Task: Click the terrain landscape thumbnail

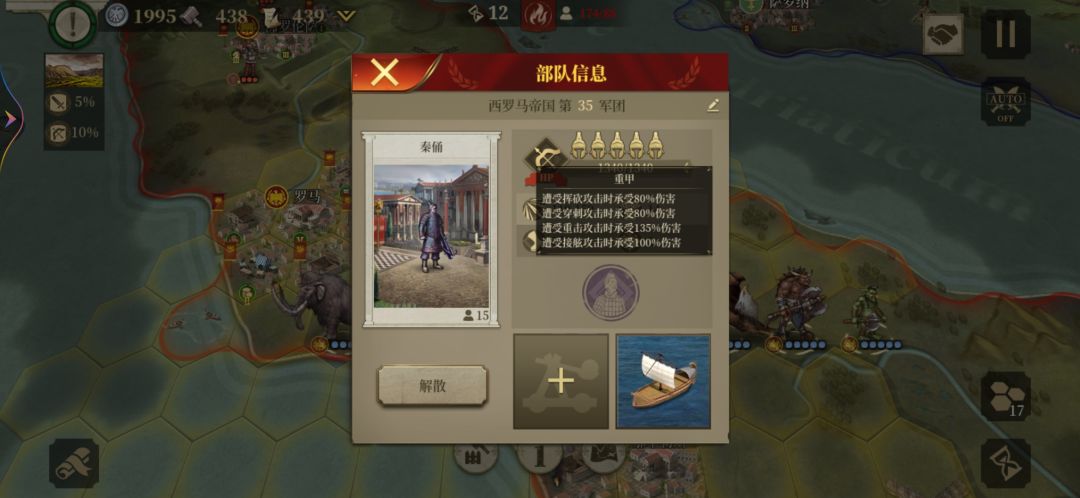Action: click(x=74, y=70)
